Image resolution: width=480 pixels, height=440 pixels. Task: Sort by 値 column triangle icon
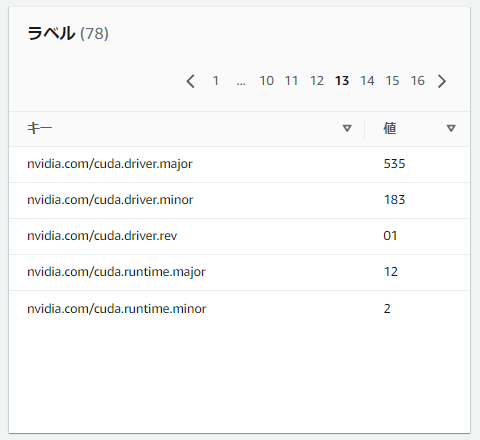(451, 128)
